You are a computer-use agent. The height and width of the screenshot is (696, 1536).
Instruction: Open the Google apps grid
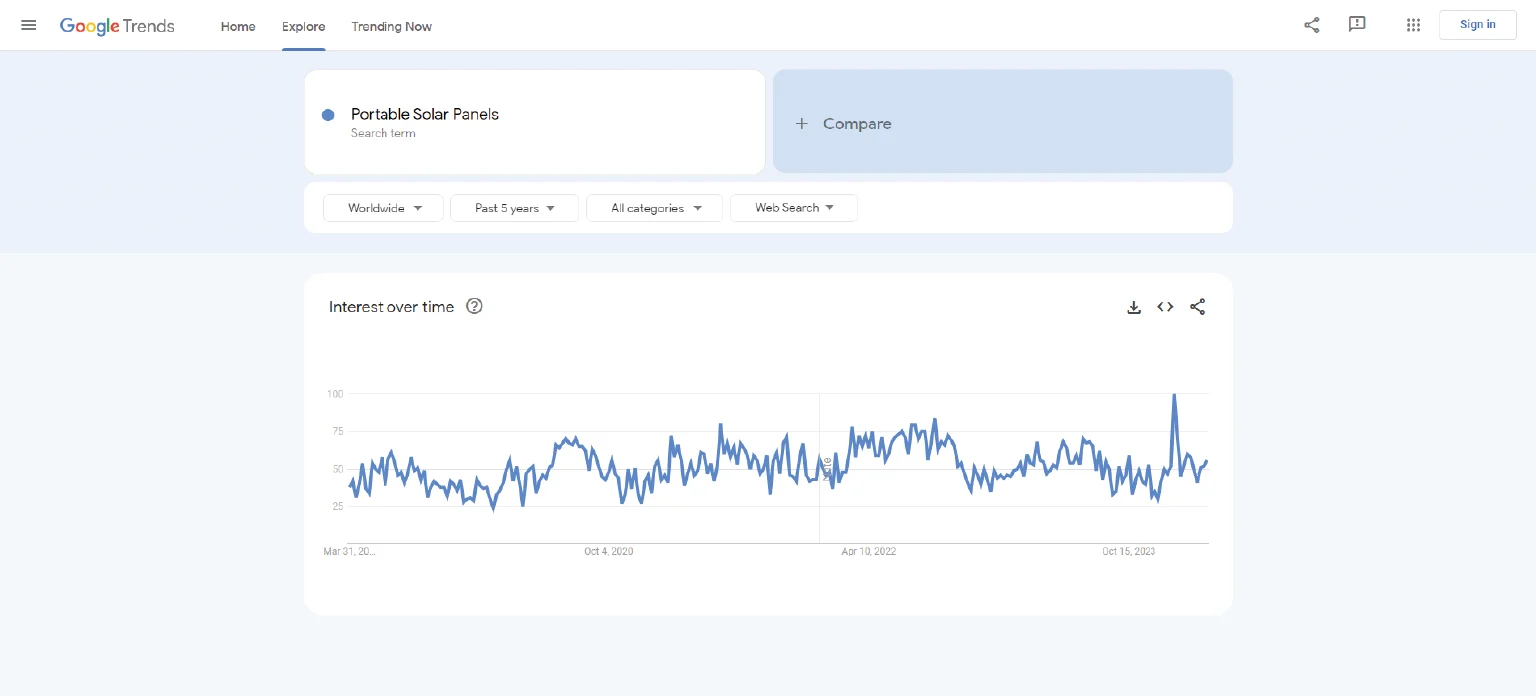pos(1413,25)
